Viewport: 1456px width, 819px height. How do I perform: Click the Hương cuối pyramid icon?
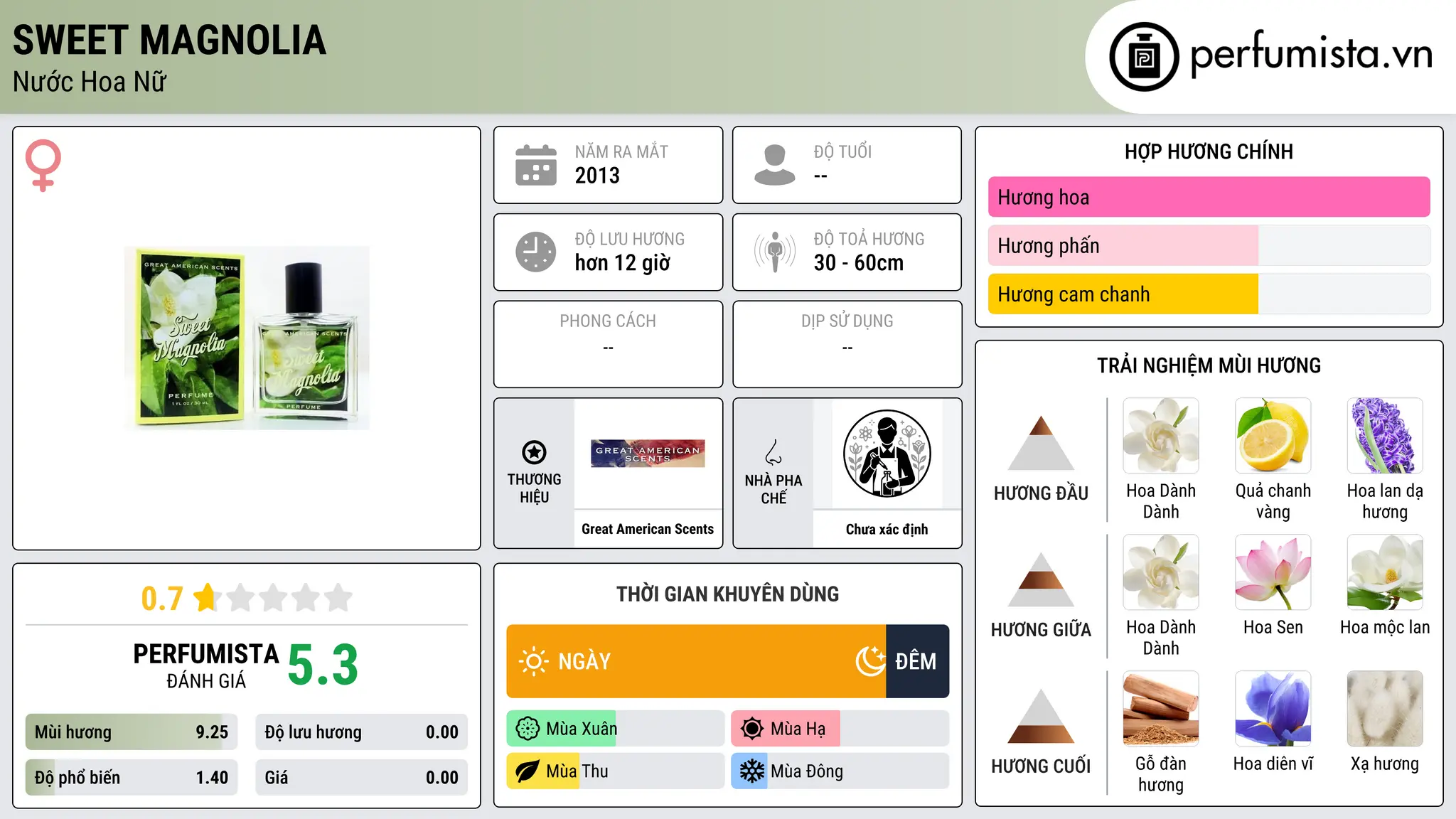pyautogui.click(x=1041, y=716)
